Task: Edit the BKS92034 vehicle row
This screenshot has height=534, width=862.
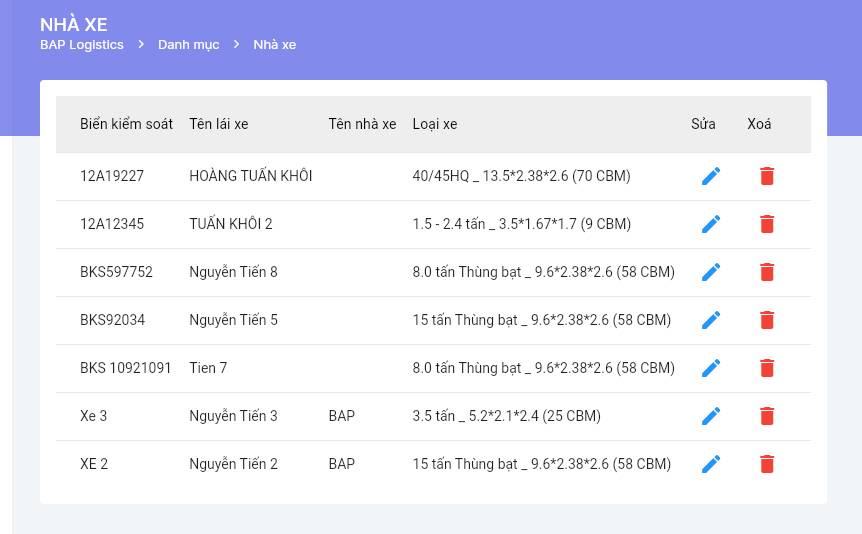Action: (711, 320)
